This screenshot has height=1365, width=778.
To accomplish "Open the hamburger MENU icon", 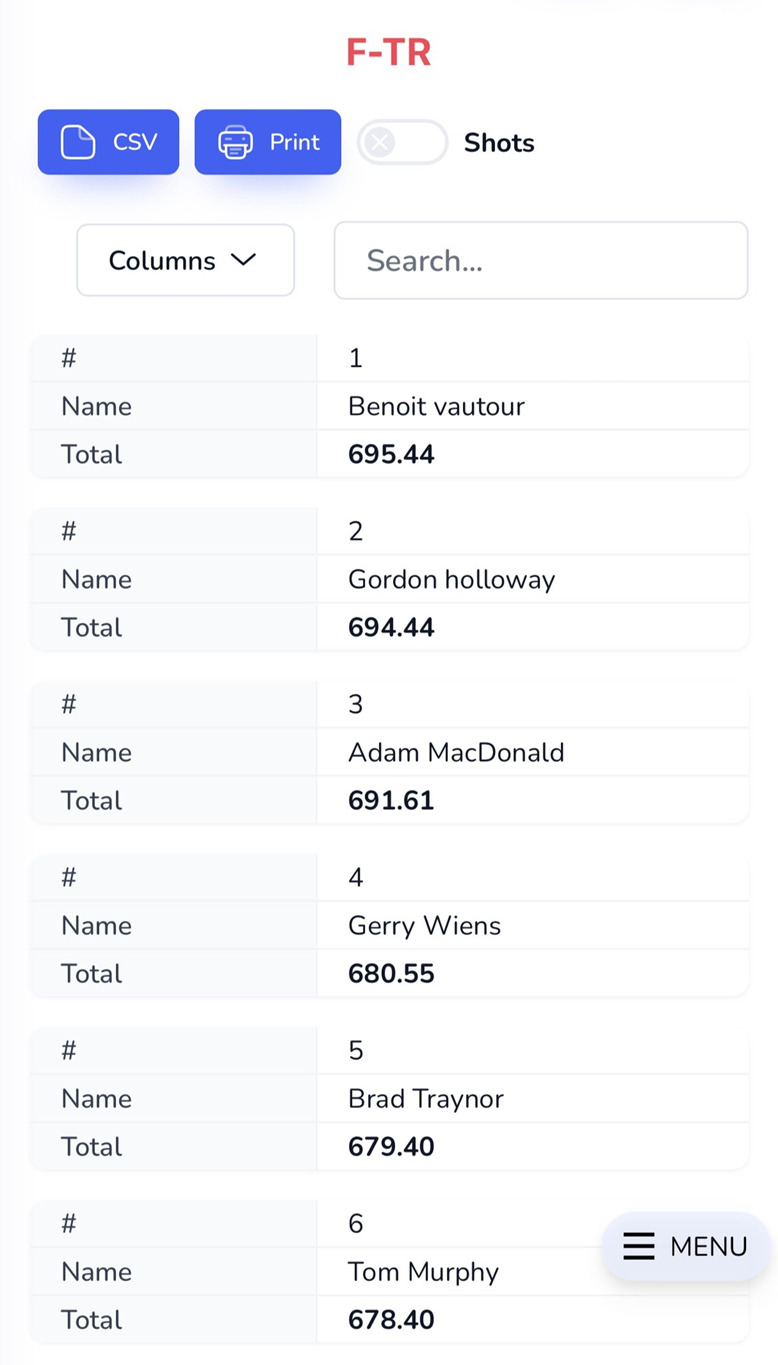I will 639,1246.
